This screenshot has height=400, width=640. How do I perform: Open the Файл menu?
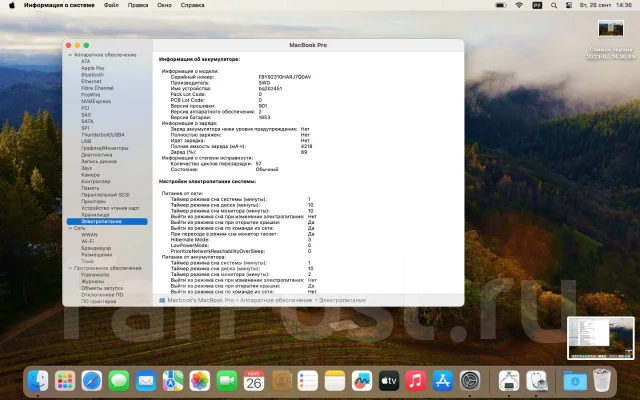pyautogui.click(x=111, y=5)
